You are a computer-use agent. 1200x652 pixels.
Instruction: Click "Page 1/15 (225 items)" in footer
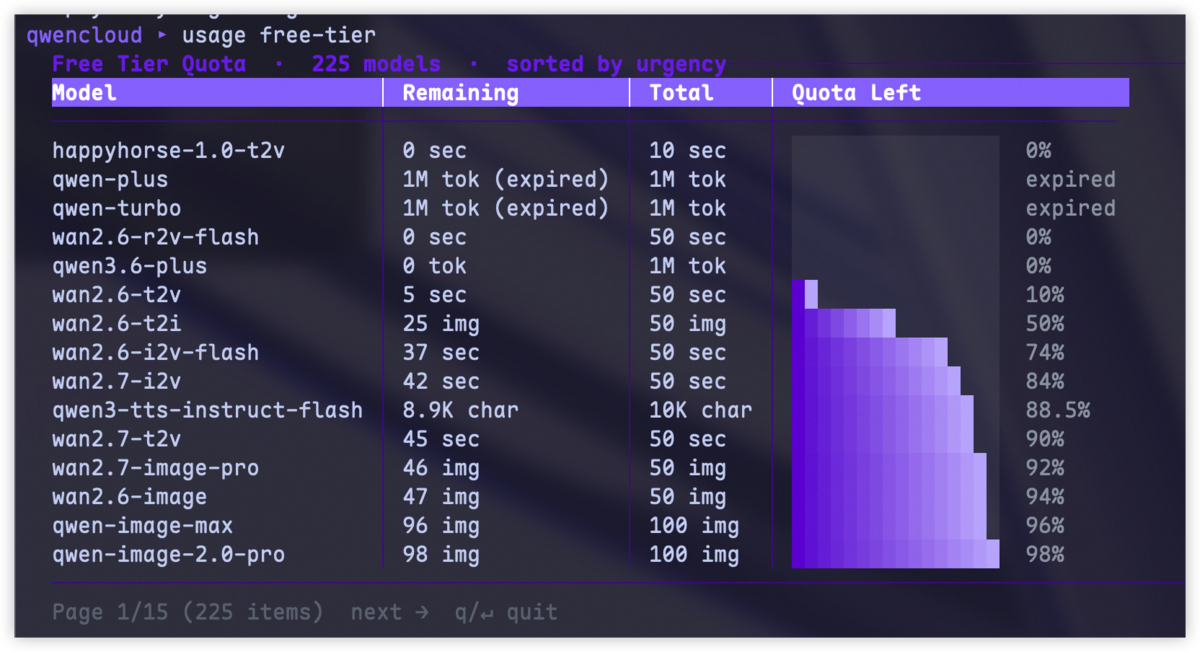188,612
